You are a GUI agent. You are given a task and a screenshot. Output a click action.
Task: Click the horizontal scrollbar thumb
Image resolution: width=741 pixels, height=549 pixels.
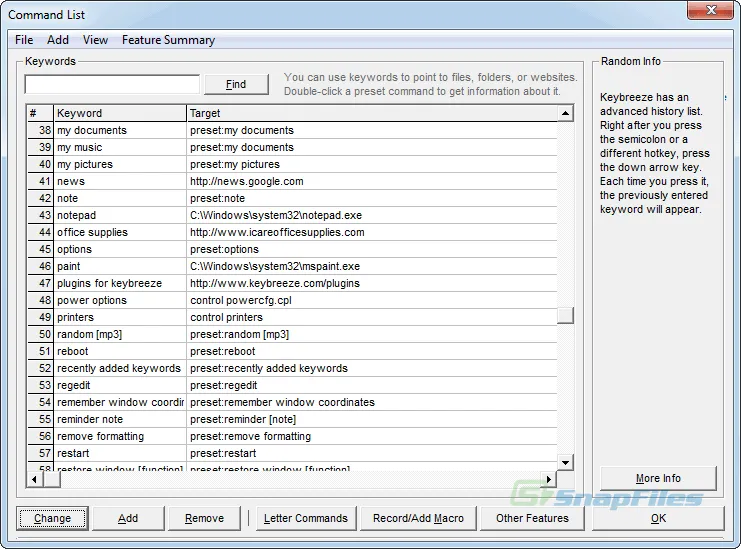(x=52, y=479)
